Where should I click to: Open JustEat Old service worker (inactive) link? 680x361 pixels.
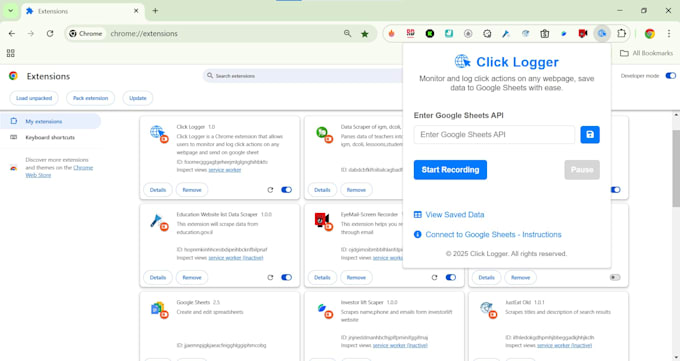(565, 345)
